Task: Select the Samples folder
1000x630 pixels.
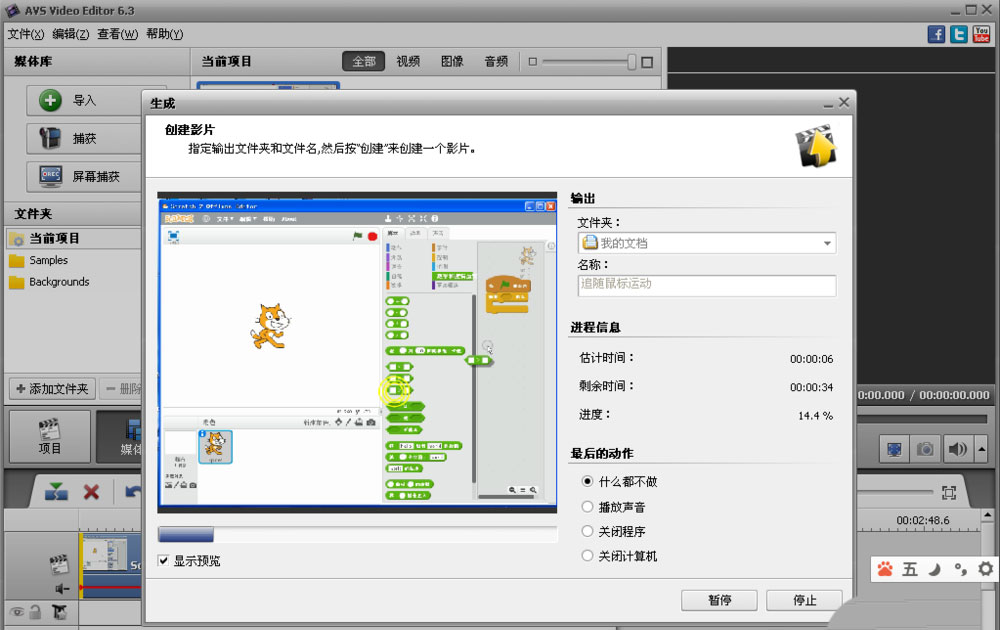Action: 48,260
